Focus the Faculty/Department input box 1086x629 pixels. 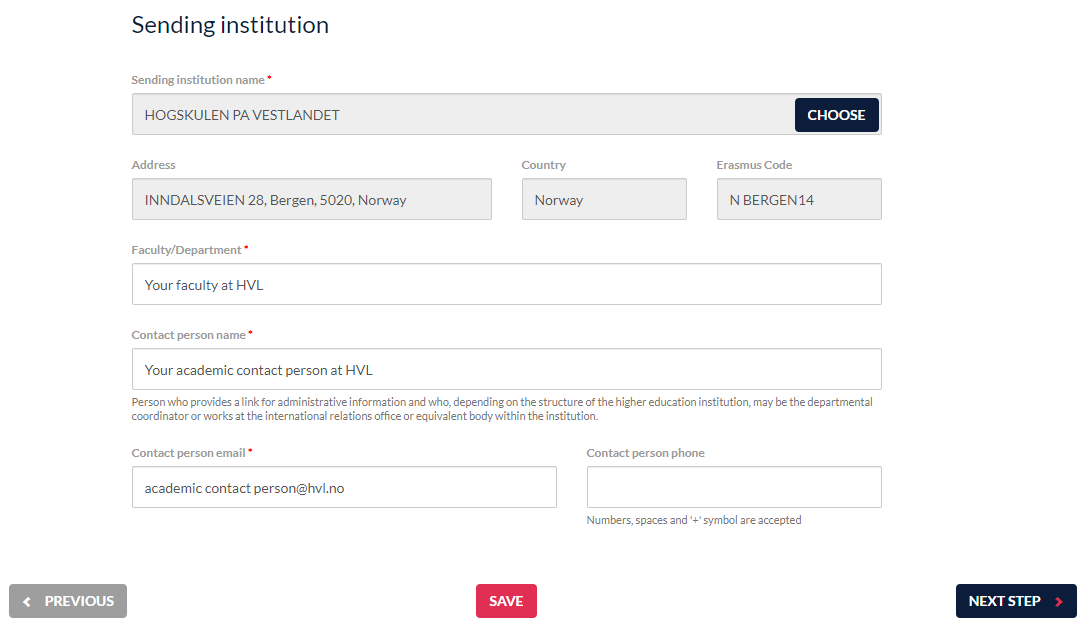[506, 285]
